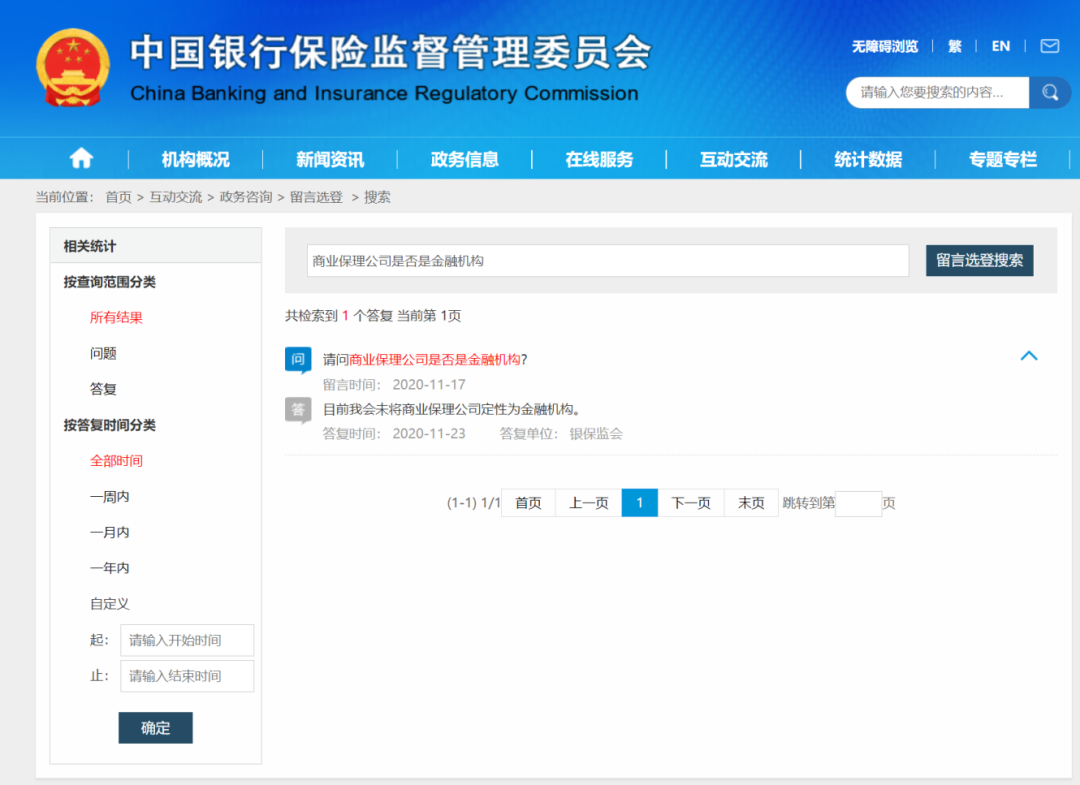Filter by 一年内
The image size is (1080, 785).
(110, 568)
